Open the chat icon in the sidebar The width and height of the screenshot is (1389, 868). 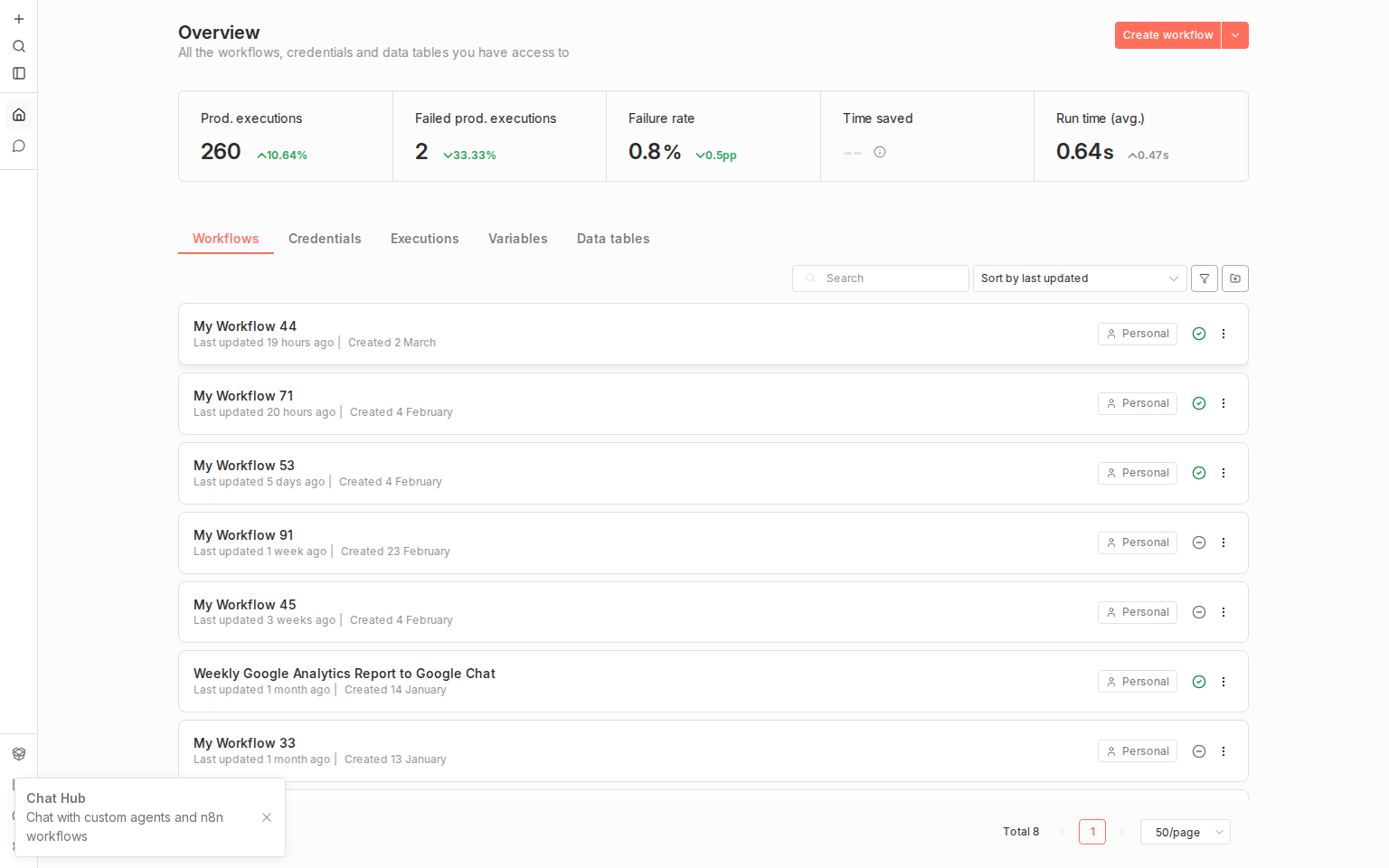coord(19,146)
